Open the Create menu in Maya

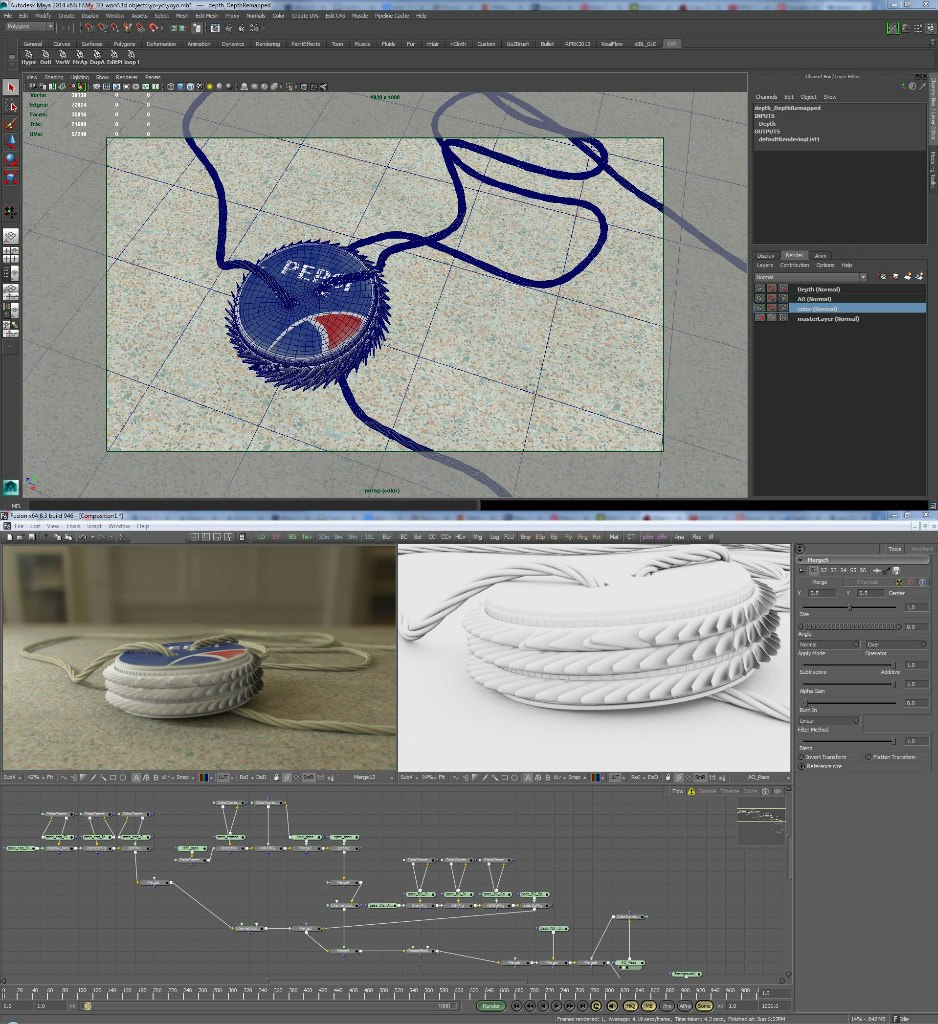(x=66, y=16)
